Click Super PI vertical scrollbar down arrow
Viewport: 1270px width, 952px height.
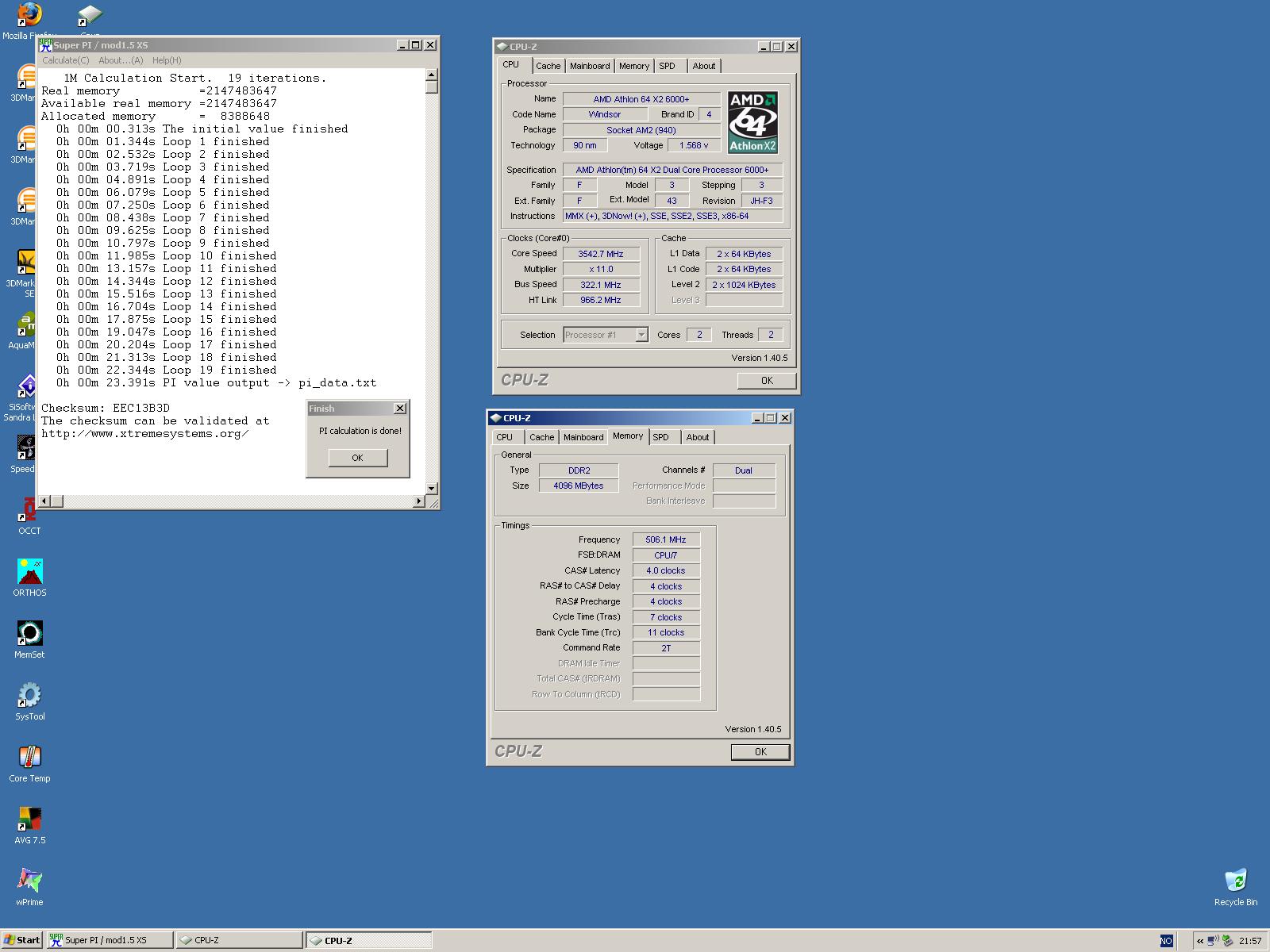pyautogui.click(x=432, y=488)
